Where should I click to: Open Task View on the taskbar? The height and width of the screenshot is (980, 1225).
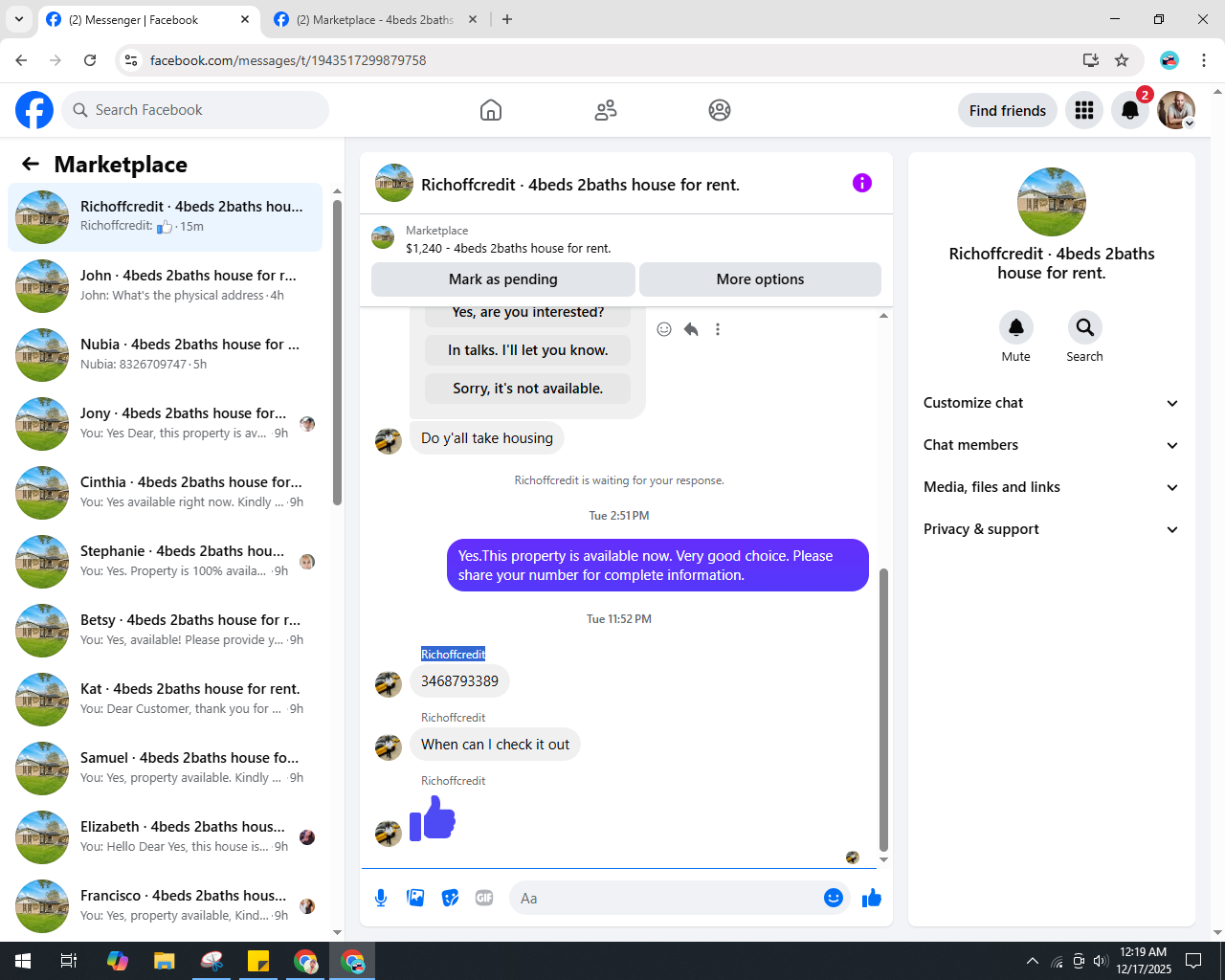pyautogui.click(x=69, y=961)
